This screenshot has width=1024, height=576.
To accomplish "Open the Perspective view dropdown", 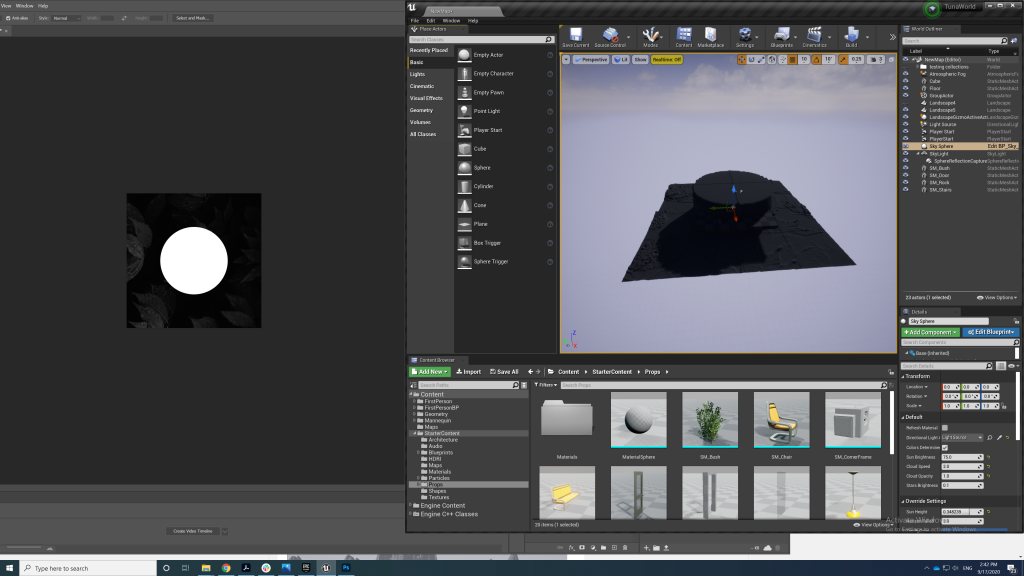I will tap(594, 59).
